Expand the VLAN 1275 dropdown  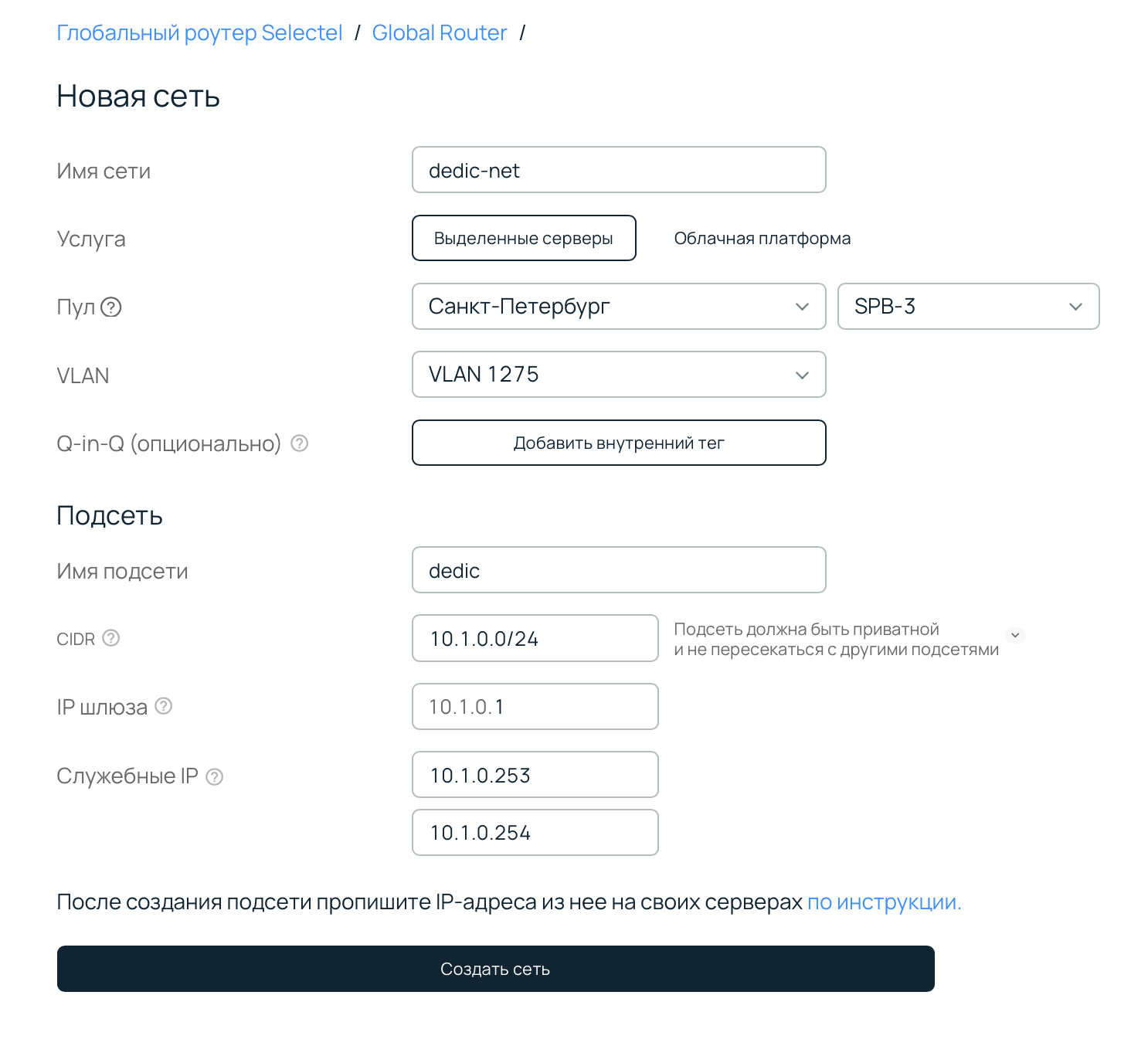point(619,375)
